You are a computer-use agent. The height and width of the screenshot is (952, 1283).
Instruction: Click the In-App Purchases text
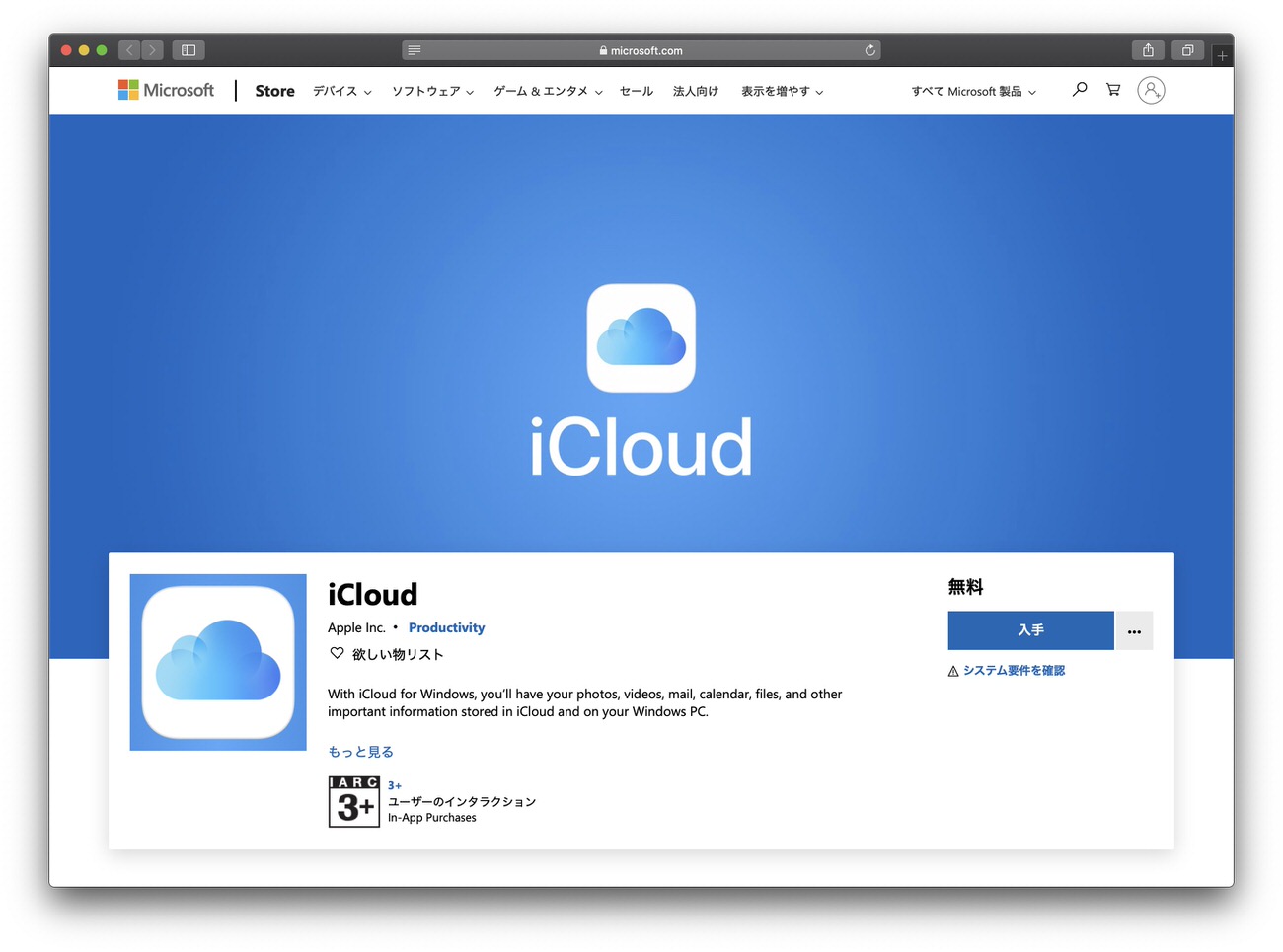pos(432,818)
